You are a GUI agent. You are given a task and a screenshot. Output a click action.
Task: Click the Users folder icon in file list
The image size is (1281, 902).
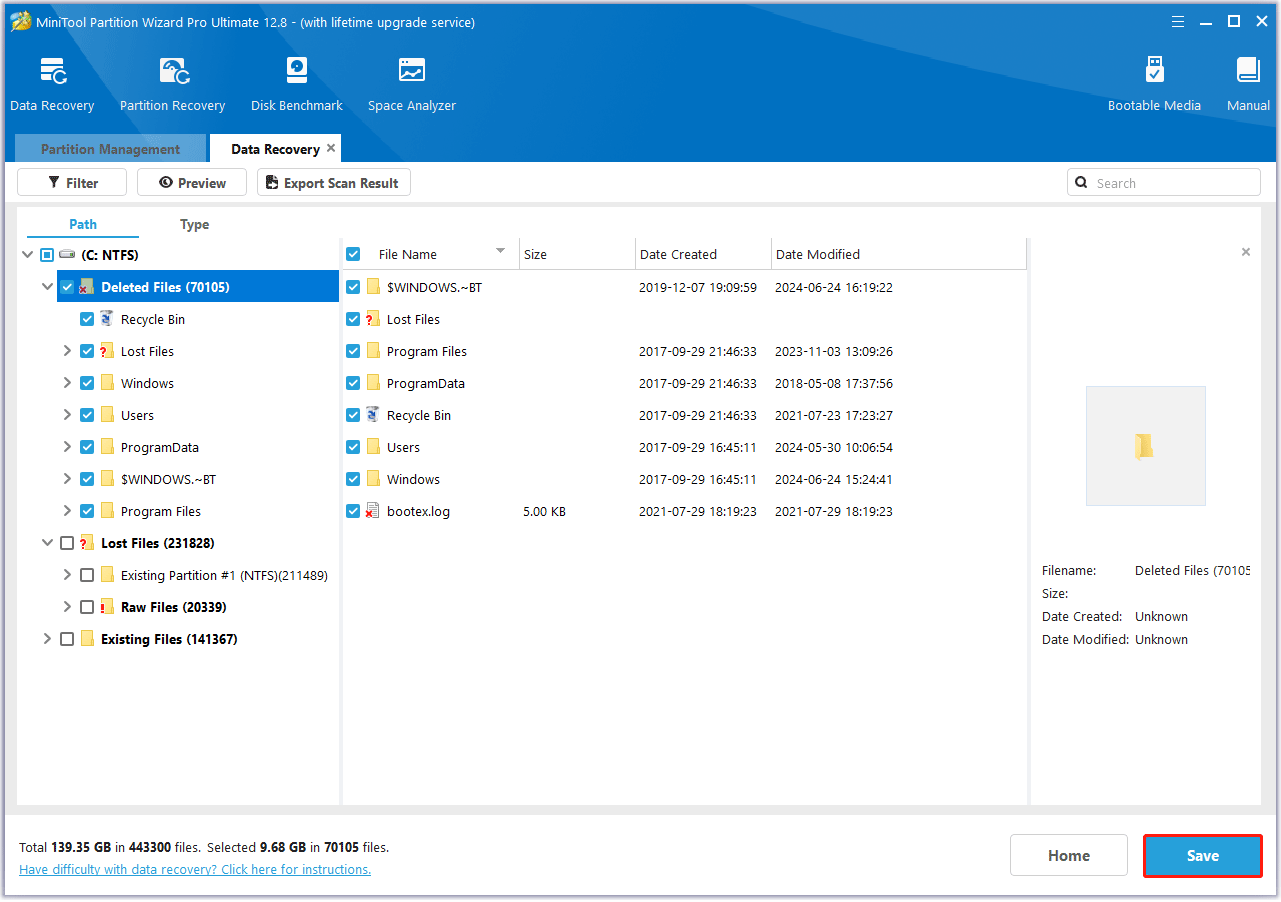373,447
